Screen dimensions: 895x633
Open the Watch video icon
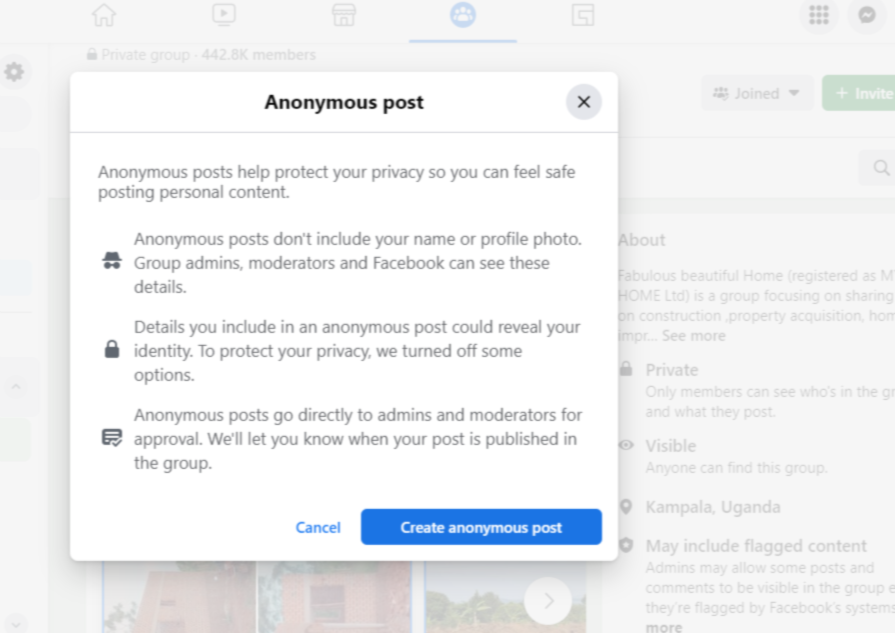tap(224, 15)
